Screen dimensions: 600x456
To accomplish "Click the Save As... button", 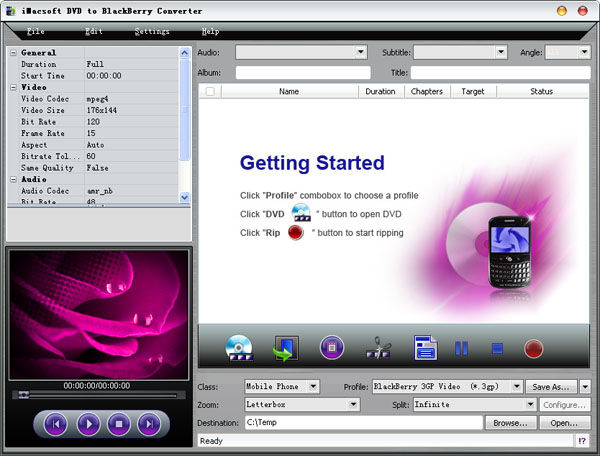I will tap(551, 387).
